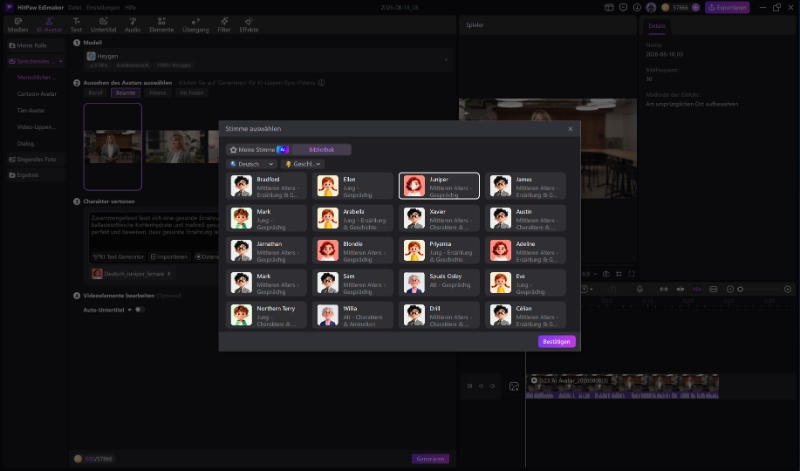Screen dimensions: 800x471
Task: Switch to Bibliothek voice tab
Action: 321,150
